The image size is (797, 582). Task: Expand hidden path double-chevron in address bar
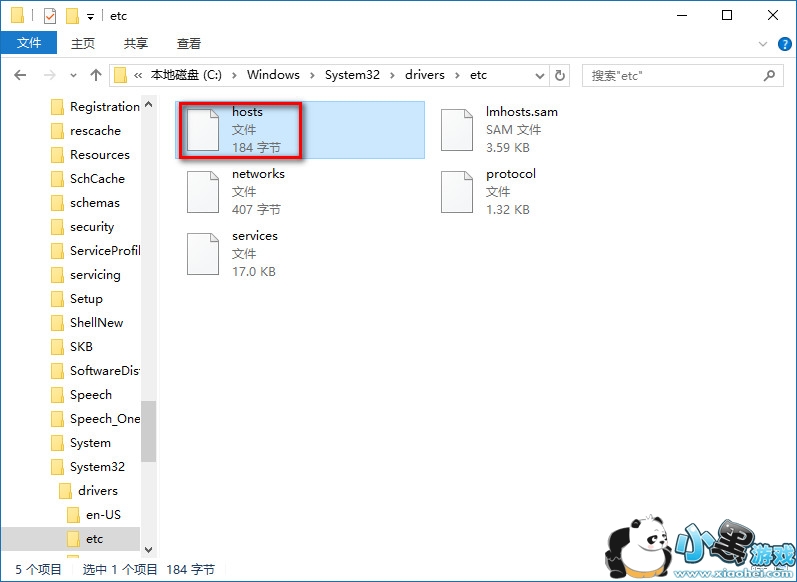coord(138,75)
